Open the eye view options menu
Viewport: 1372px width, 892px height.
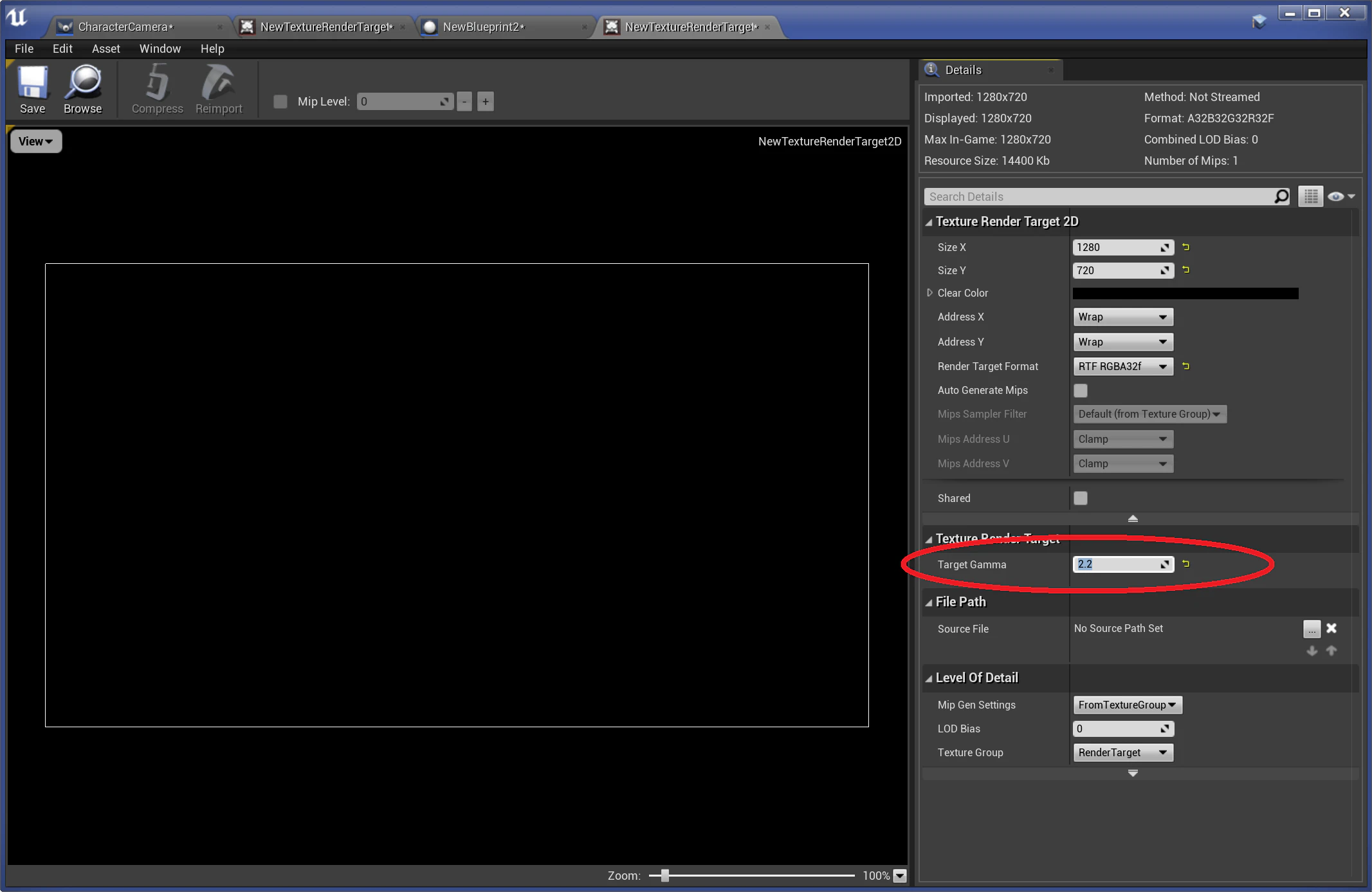1341,196
